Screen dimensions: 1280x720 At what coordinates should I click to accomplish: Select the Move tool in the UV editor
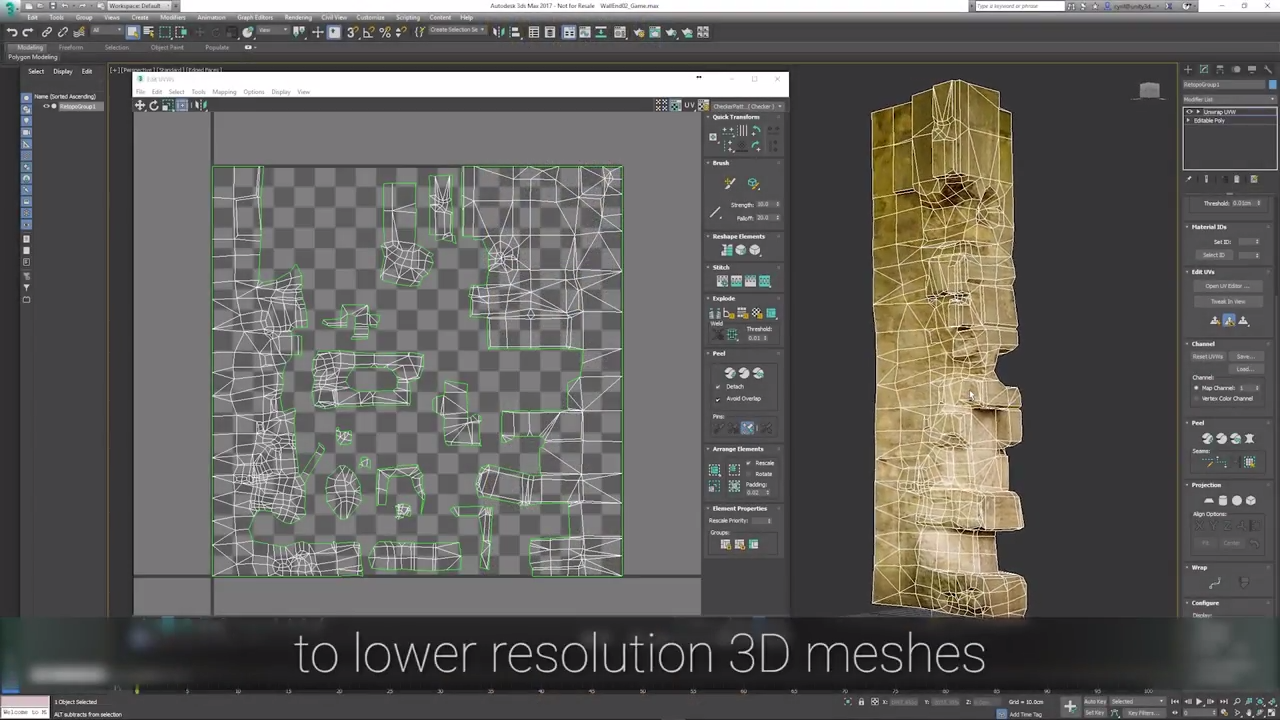pos(140,105)
